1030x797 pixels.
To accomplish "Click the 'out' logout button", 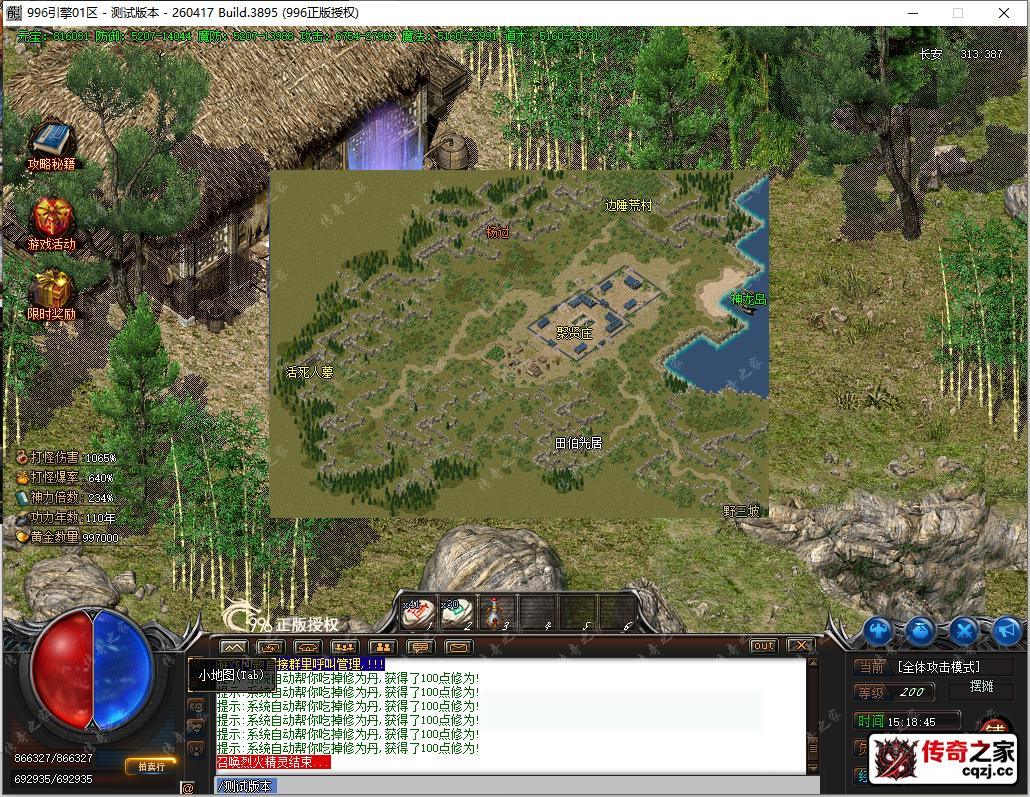I will pyautogui.click(x=763, y=646).
